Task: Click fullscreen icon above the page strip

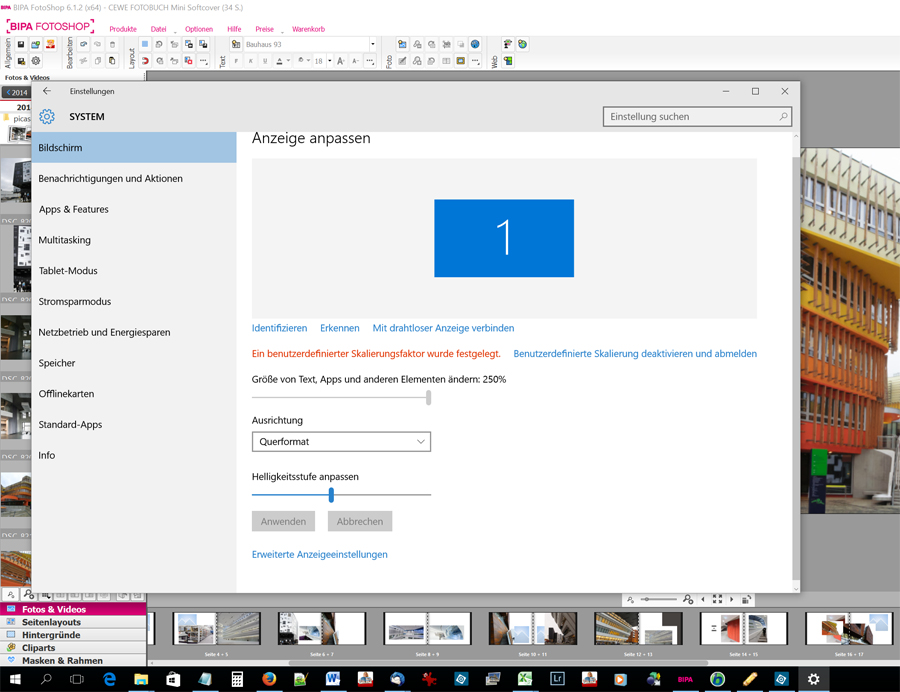Action: click(x=717, y=599)
